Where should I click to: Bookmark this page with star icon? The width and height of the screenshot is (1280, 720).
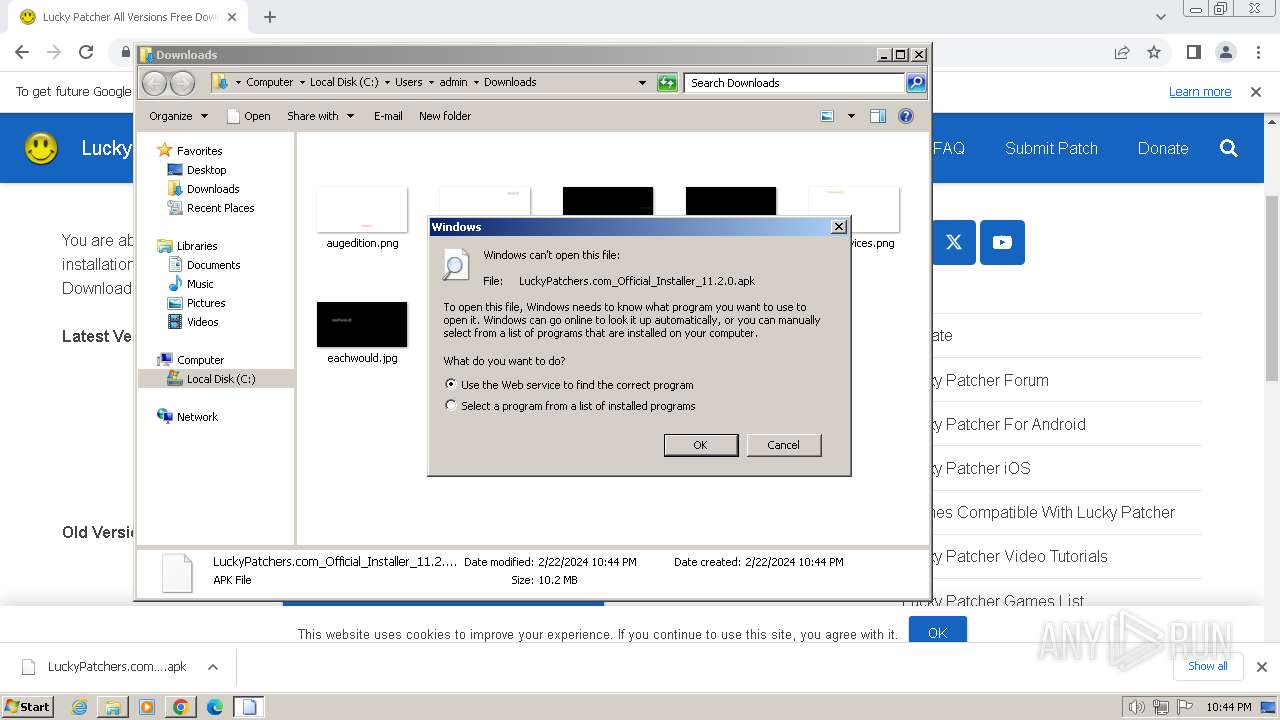pyautogui.click(x=1154, y=52)
